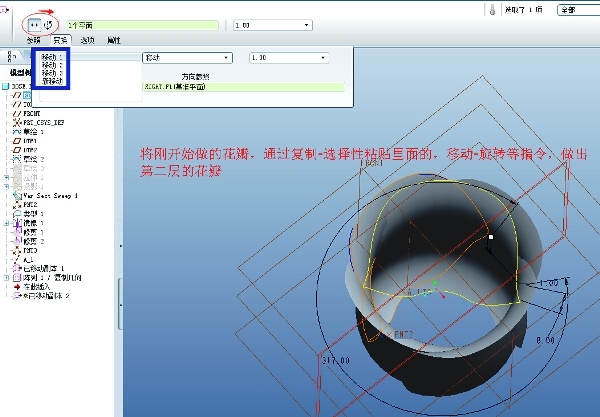The width and height of the screenshot is (600, 417).
Task: Click the white drag handle on model
Action: (x=491, y=237)
